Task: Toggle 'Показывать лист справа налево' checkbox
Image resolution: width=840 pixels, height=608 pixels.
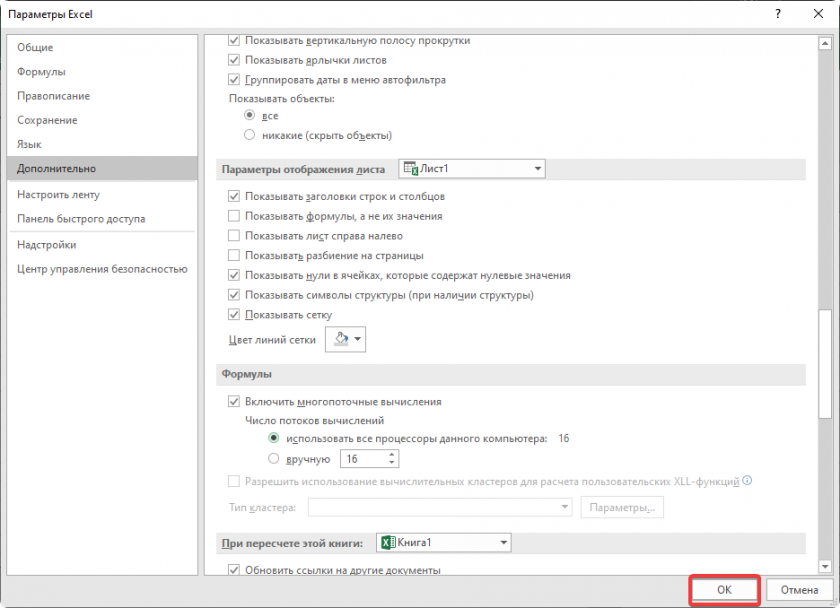Action: 234,236
